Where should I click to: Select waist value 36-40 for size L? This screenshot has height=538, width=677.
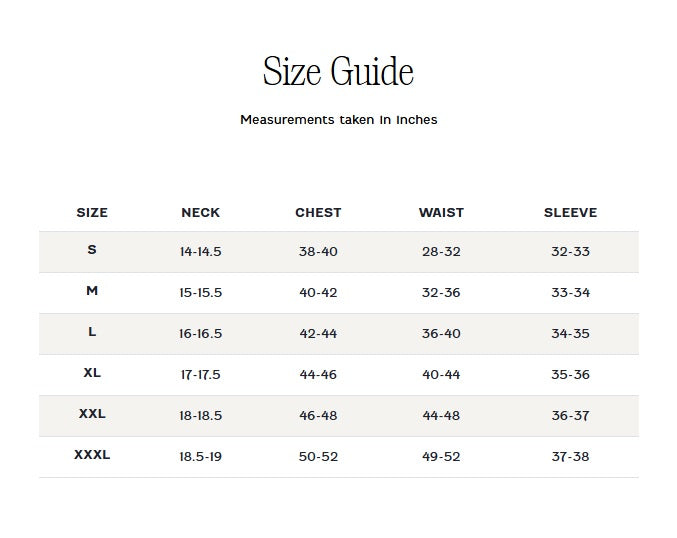tap(441, 334)
